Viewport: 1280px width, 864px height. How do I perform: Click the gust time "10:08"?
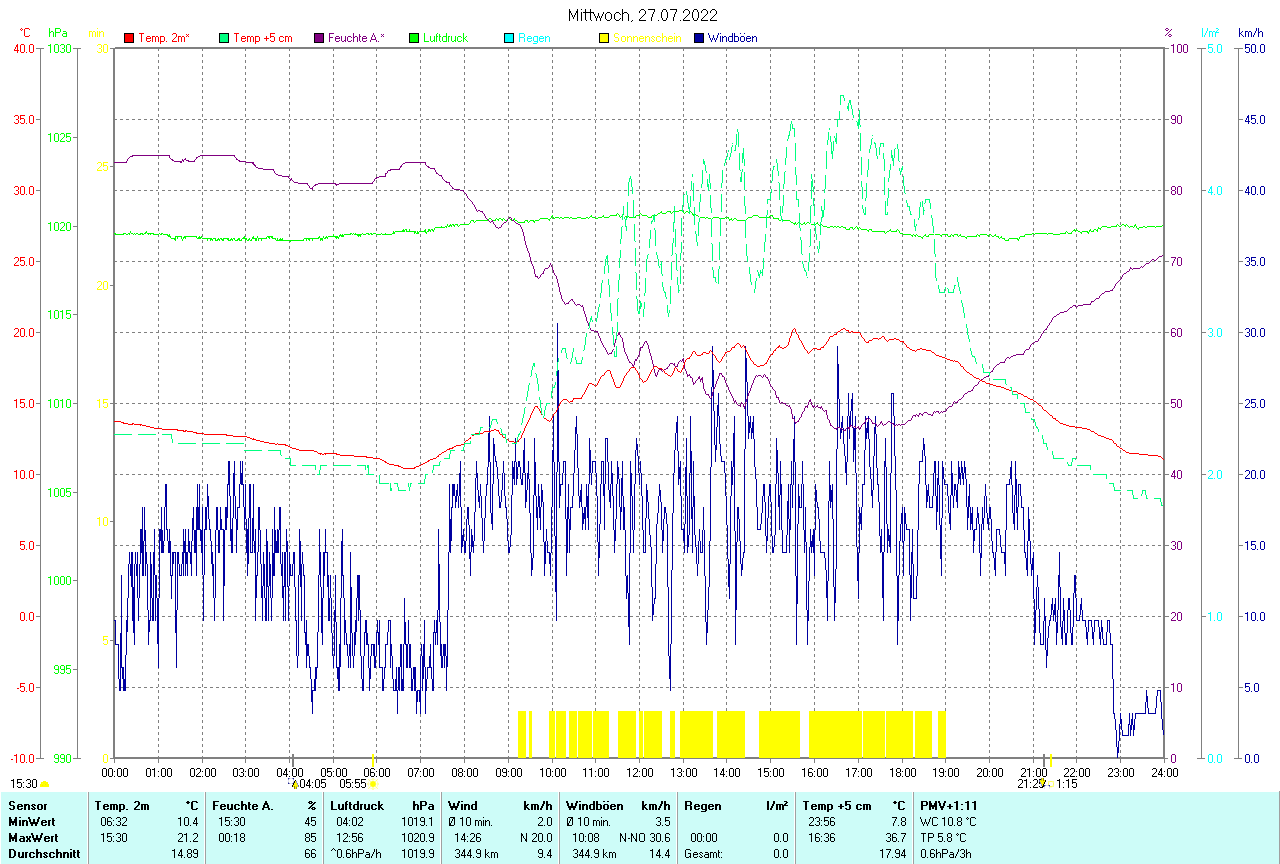click(586, 837)
